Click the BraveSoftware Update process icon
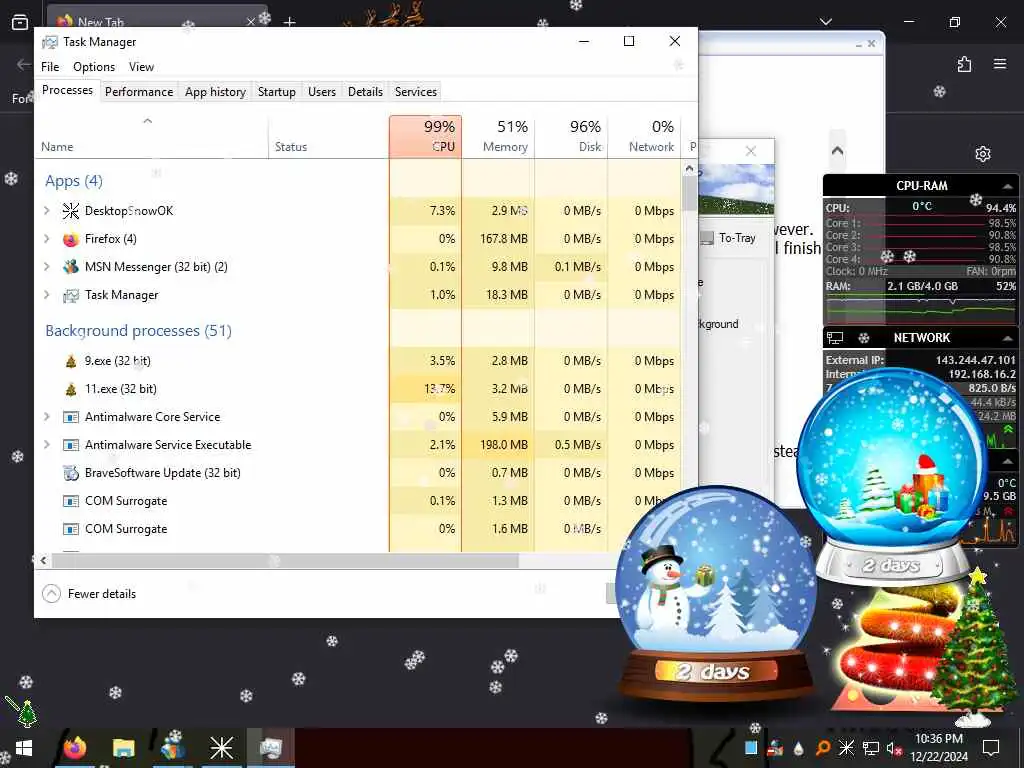1024x768 pixels. 71,473
